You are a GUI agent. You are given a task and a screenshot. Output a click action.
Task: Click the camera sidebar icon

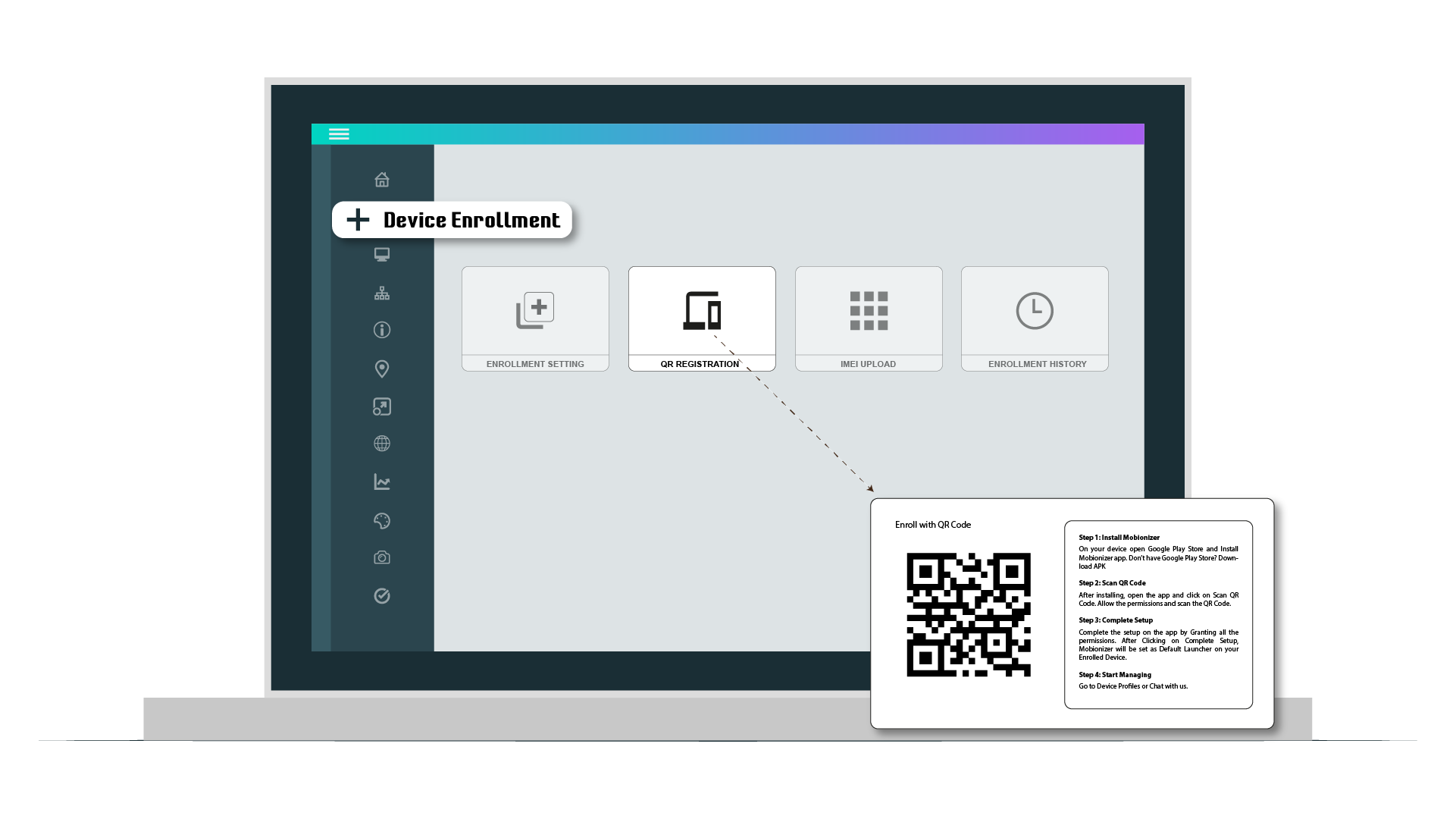click(x=382, y=557)
